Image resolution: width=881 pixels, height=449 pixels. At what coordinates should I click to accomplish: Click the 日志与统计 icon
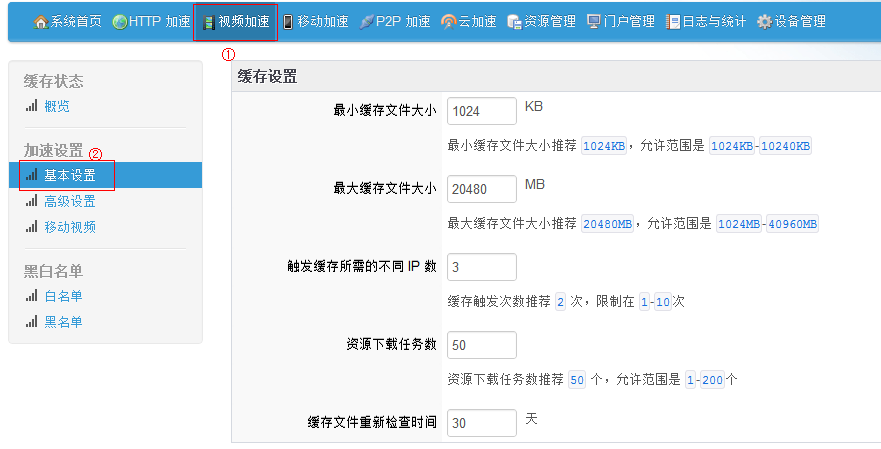point(673,22)
